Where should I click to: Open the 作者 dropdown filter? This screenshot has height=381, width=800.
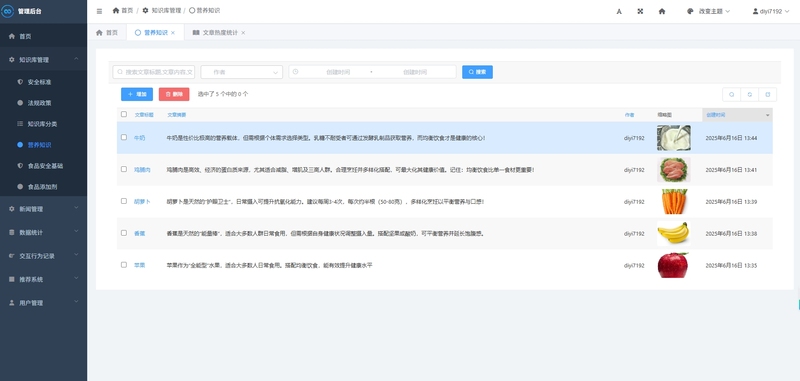[x=242, y=72]
